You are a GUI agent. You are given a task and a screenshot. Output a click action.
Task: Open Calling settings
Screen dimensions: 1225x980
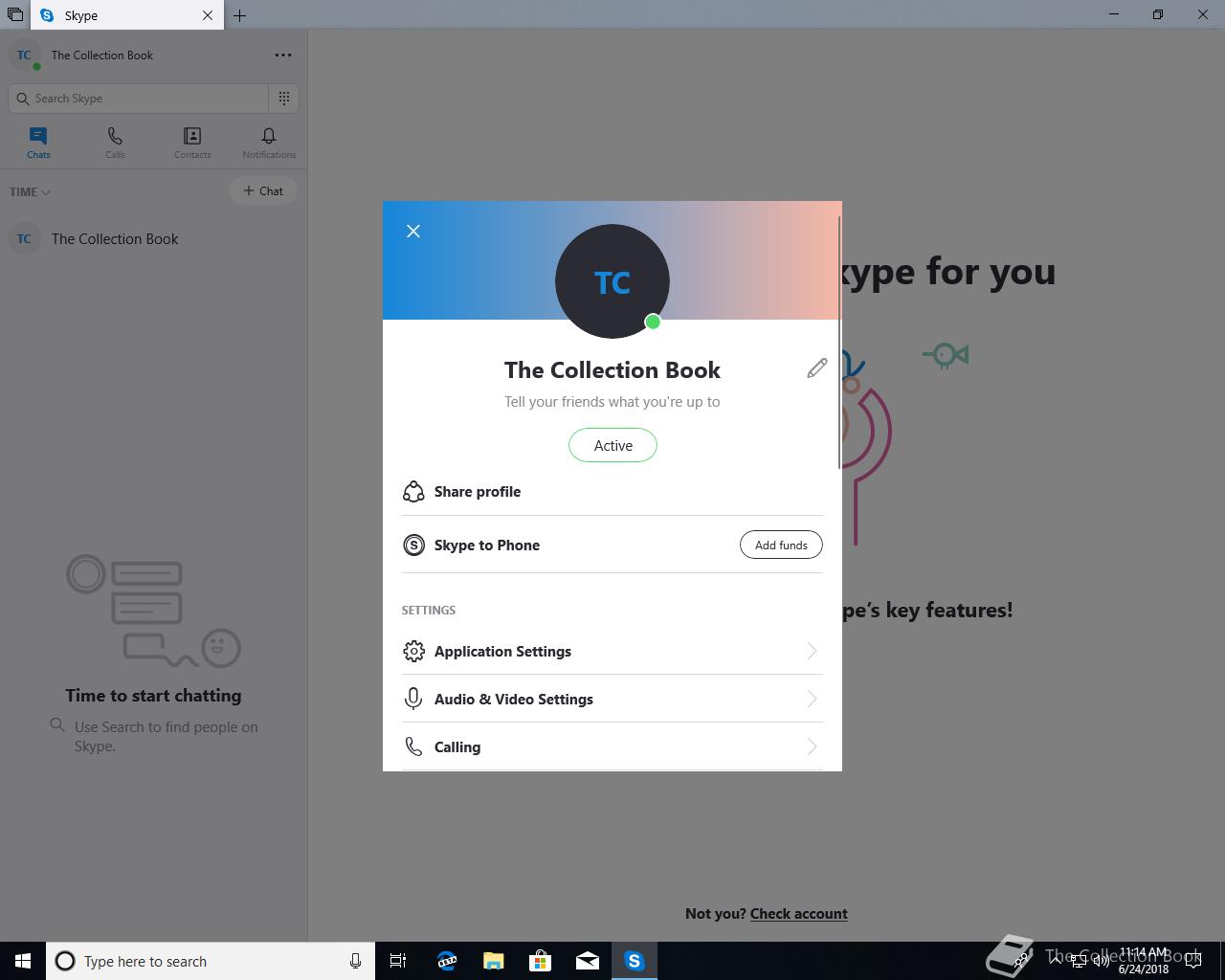(x=612, y=746)
